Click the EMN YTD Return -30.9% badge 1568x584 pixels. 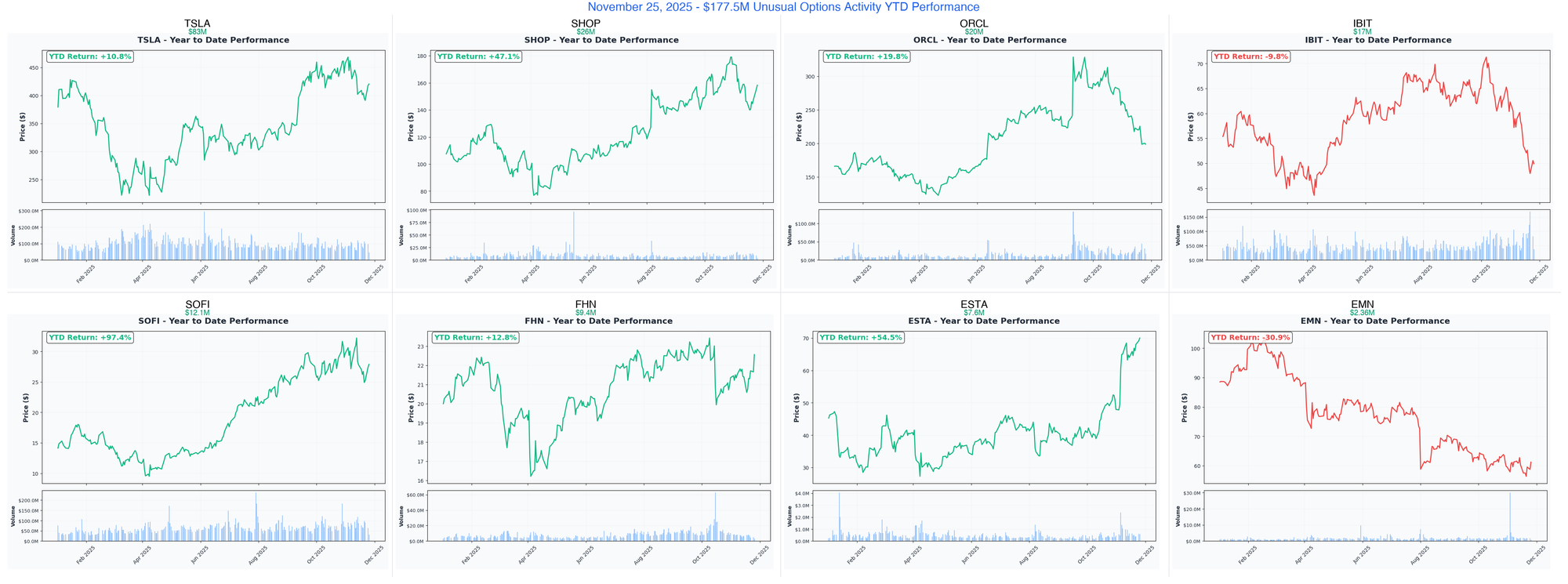[1250, 338]
